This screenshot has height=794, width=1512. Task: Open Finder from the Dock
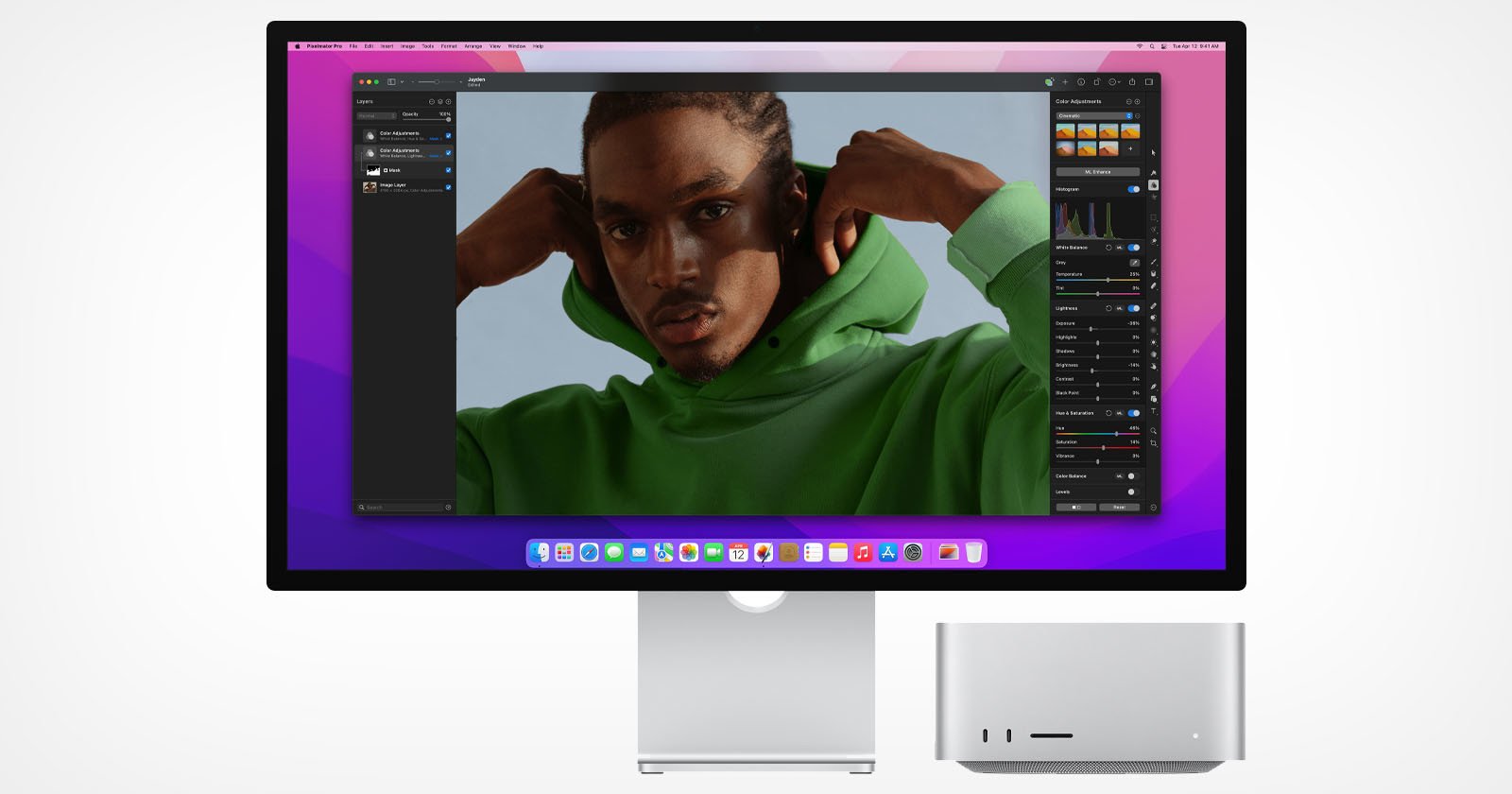point(540,553)
